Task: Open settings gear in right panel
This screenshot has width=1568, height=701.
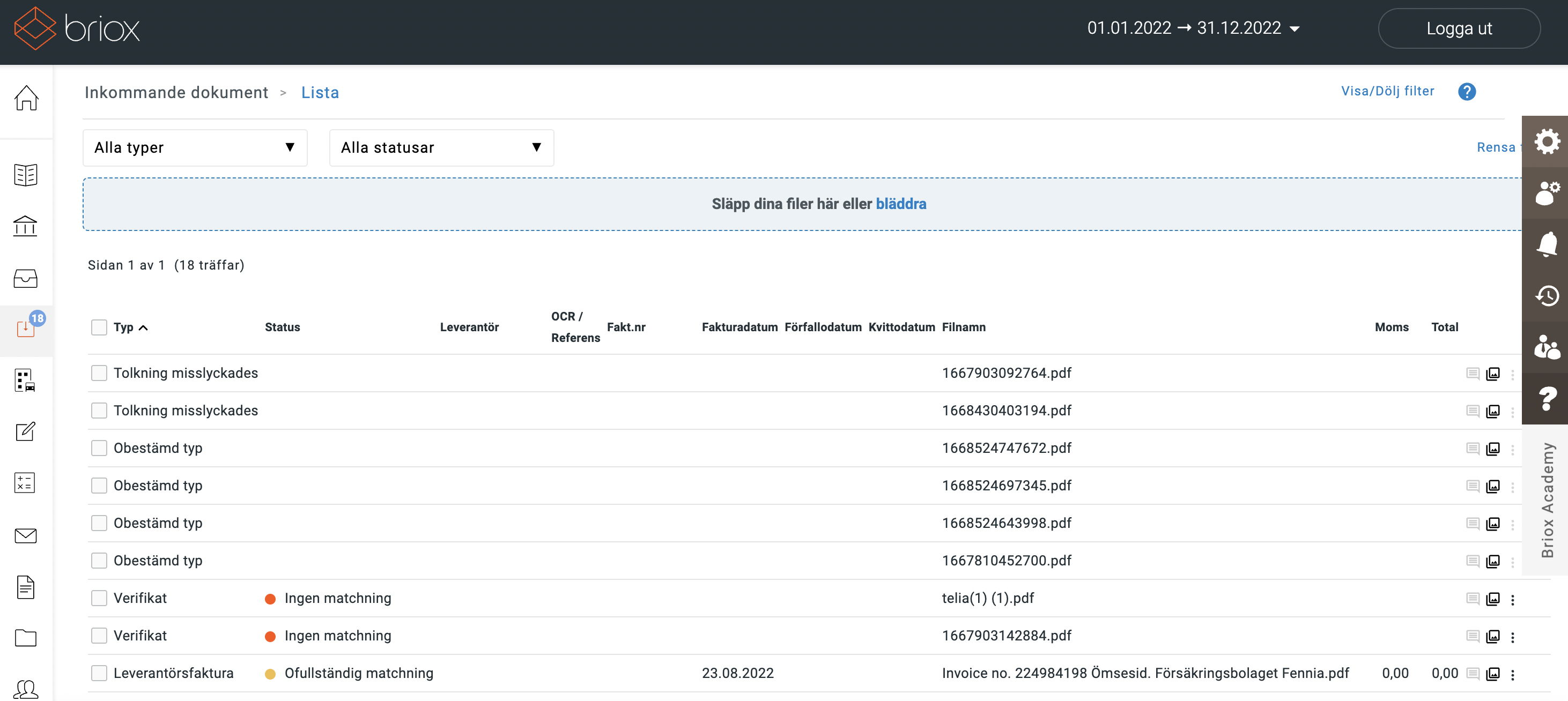Action: [x=1547, y=142]
